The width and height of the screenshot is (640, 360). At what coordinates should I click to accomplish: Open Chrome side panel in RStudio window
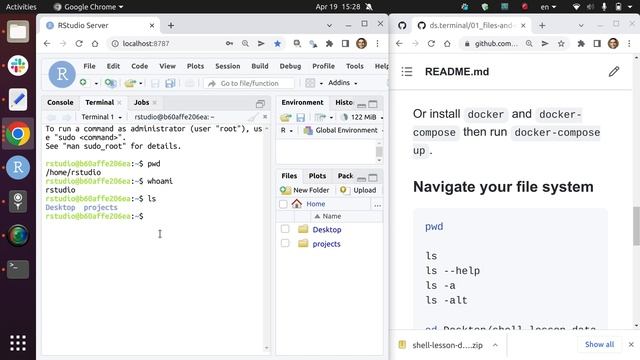pyautogui.click(x=345, y=43)
